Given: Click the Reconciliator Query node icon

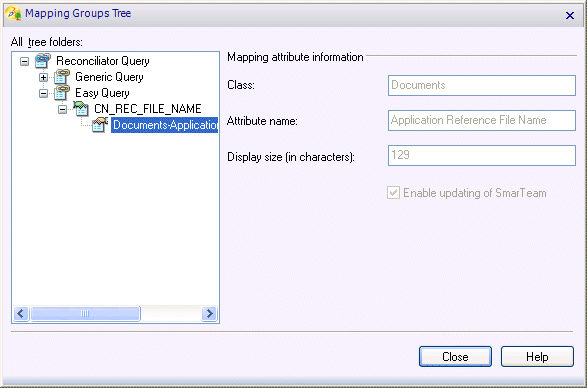Looking at the screenshot, I should pyautogui.click(x=43, y=61).
